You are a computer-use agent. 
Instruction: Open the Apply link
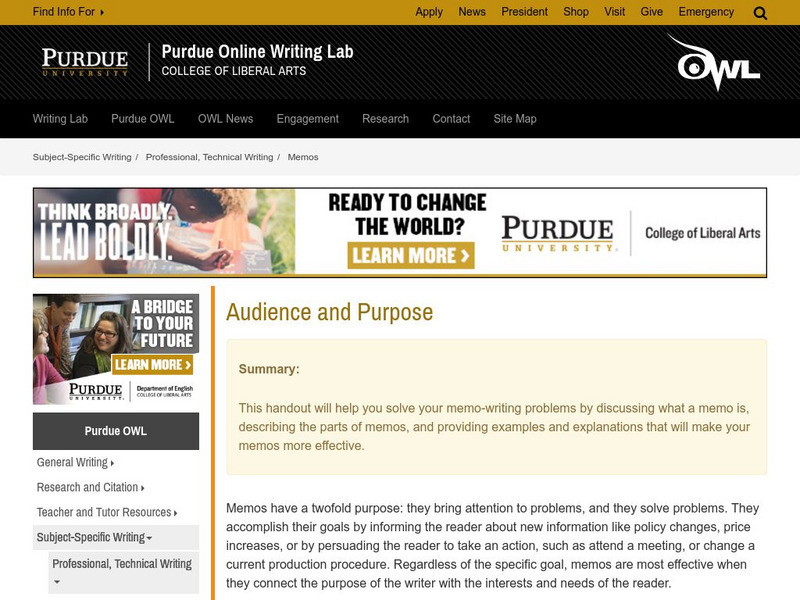429,12
